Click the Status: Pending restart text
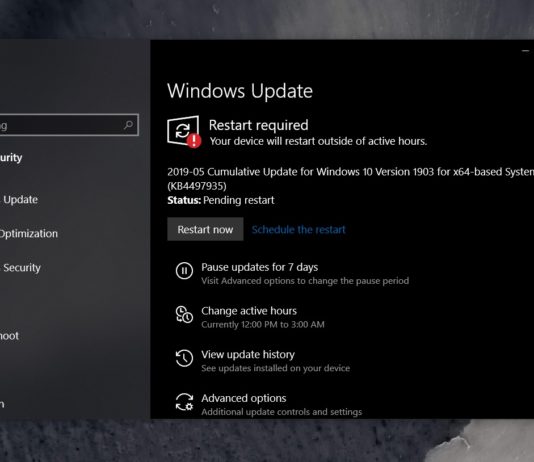 pos(221,200)
